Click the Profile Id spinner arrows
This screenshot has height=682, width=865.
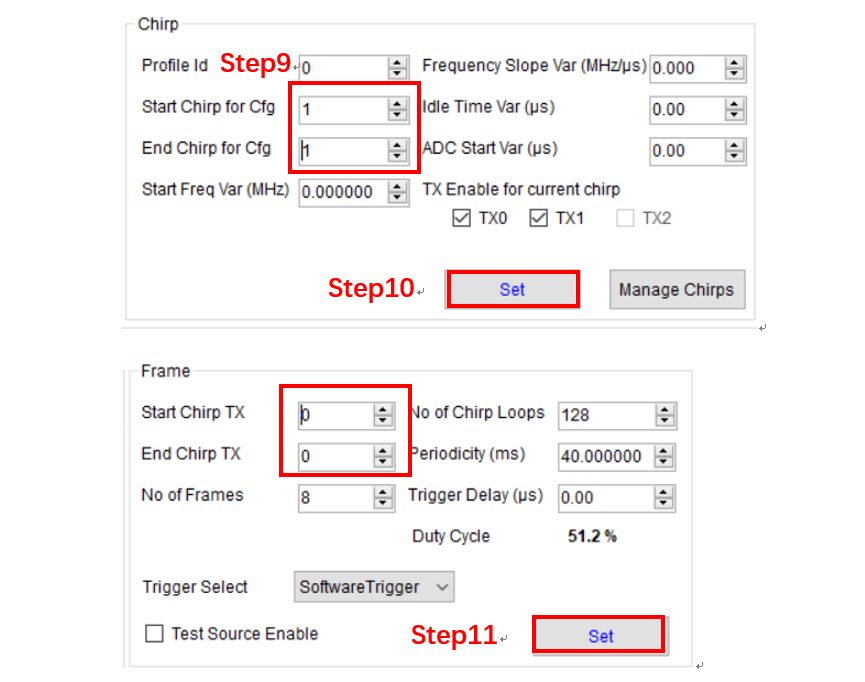397,67
